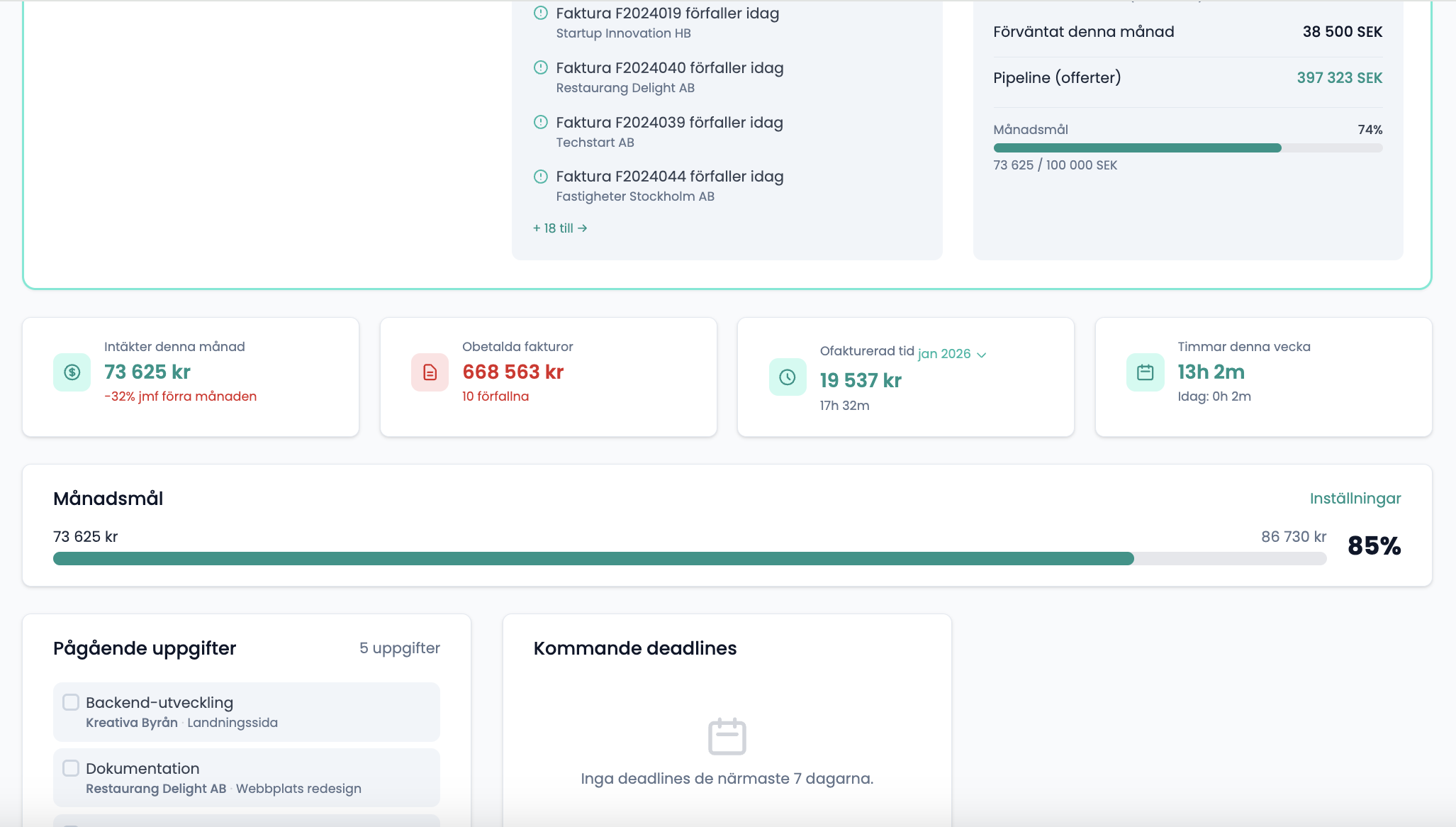Click the large Månadsmål 85% progress bar

(689, 559)
